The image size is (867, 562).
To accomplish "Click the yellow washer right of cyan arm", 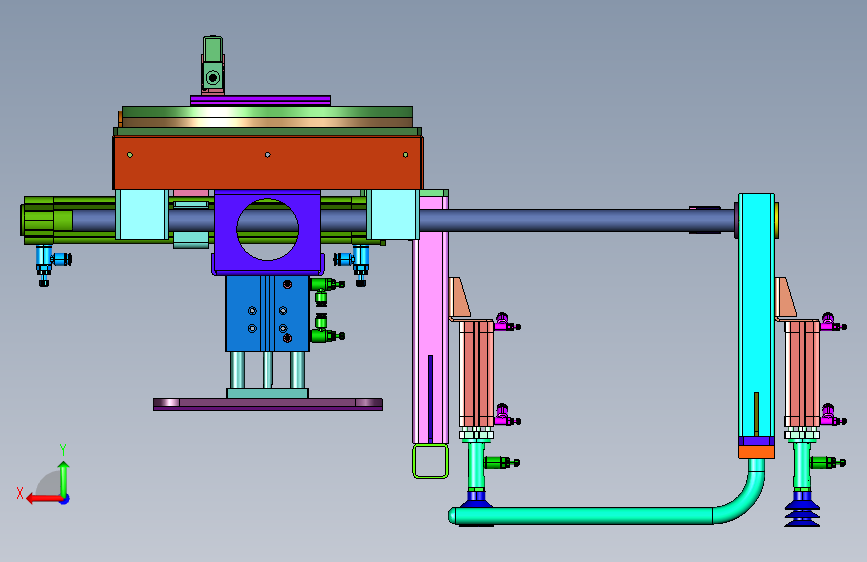I will (776, 220).
